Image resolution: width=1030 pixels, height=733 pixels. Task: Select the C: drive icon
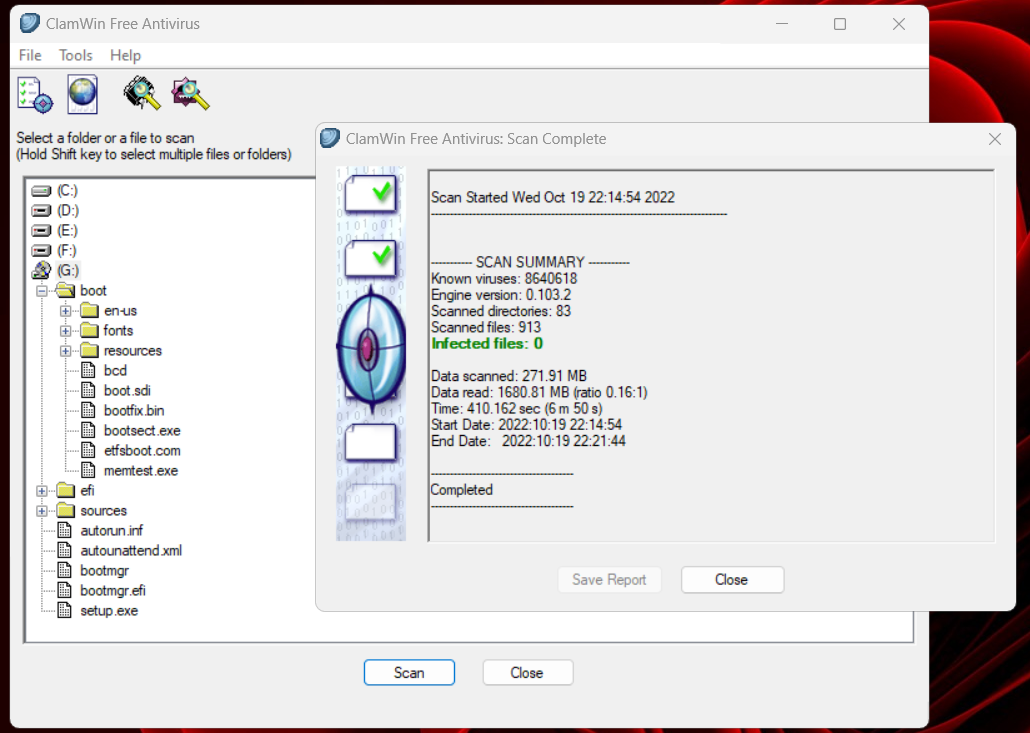[41, 190]
